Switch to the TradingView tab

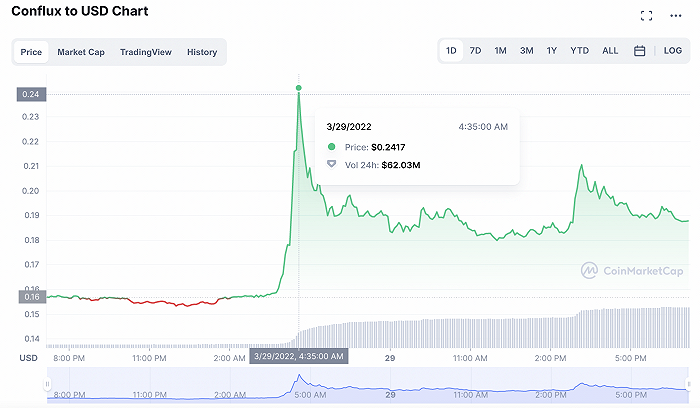146,52
